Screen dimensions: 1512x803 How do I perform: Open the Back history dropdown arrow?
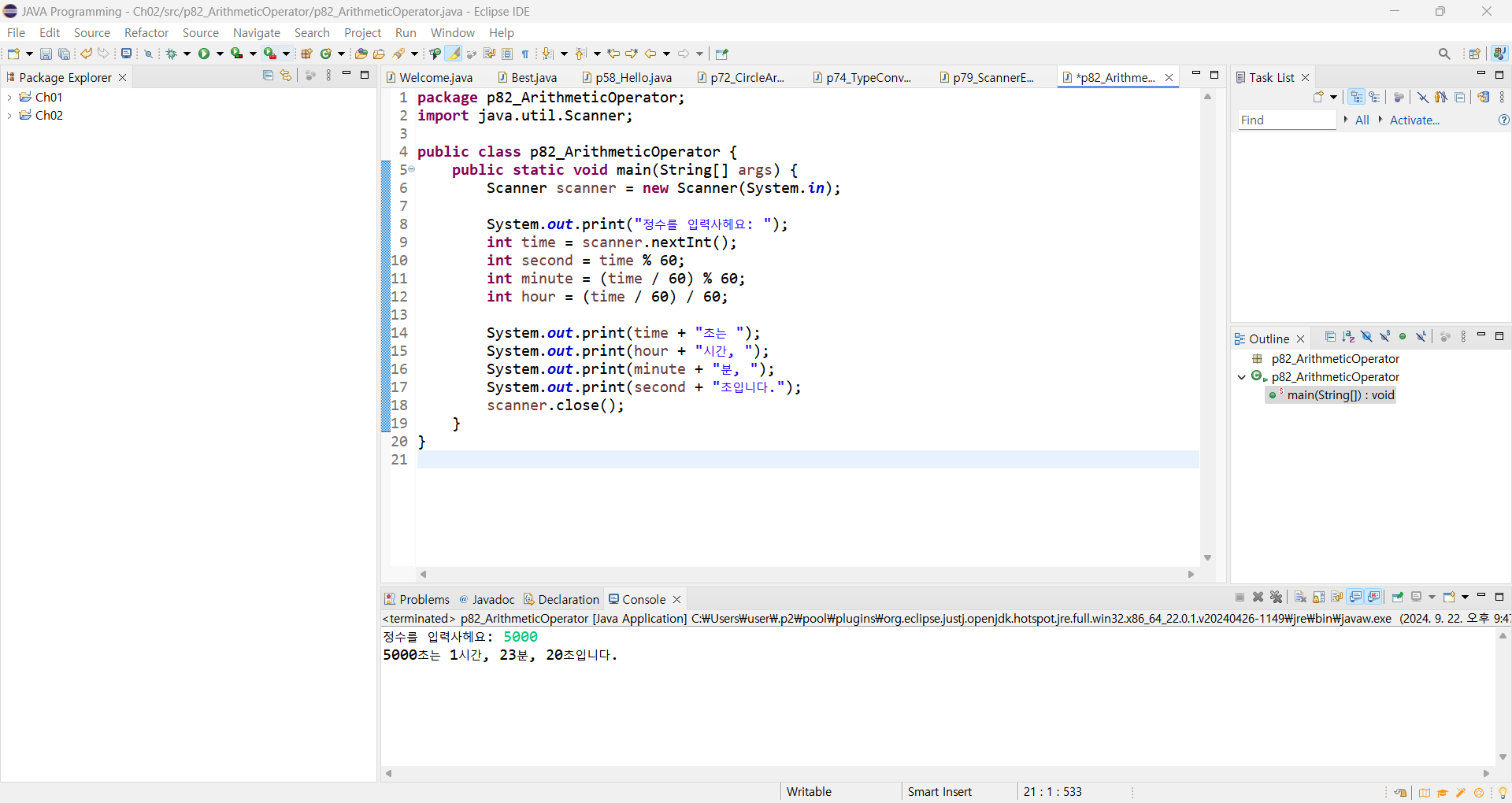click(667, 54)
